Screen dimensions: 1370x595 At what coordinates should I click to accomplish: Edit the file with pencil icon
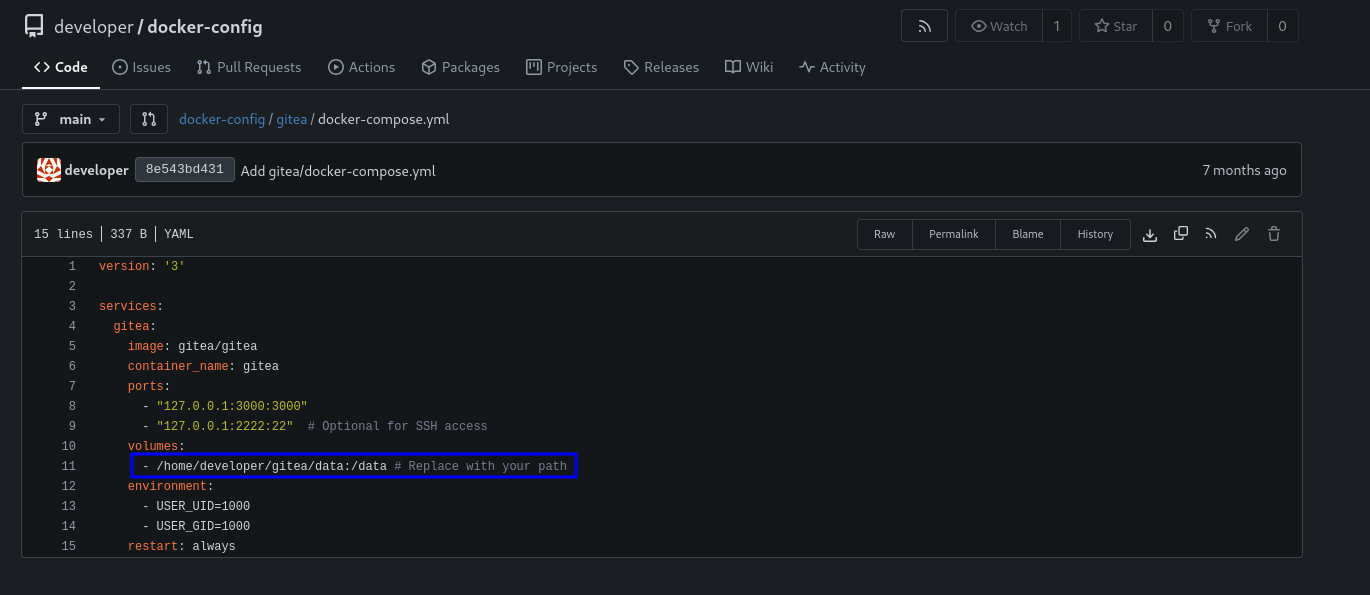click(x=1242, y=234)
